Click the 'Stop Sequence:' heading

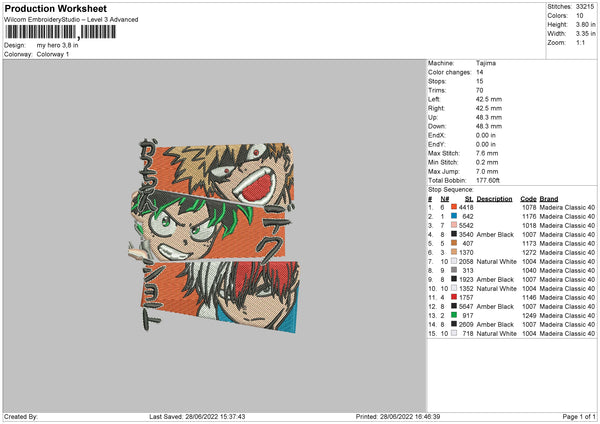[451, 190]
